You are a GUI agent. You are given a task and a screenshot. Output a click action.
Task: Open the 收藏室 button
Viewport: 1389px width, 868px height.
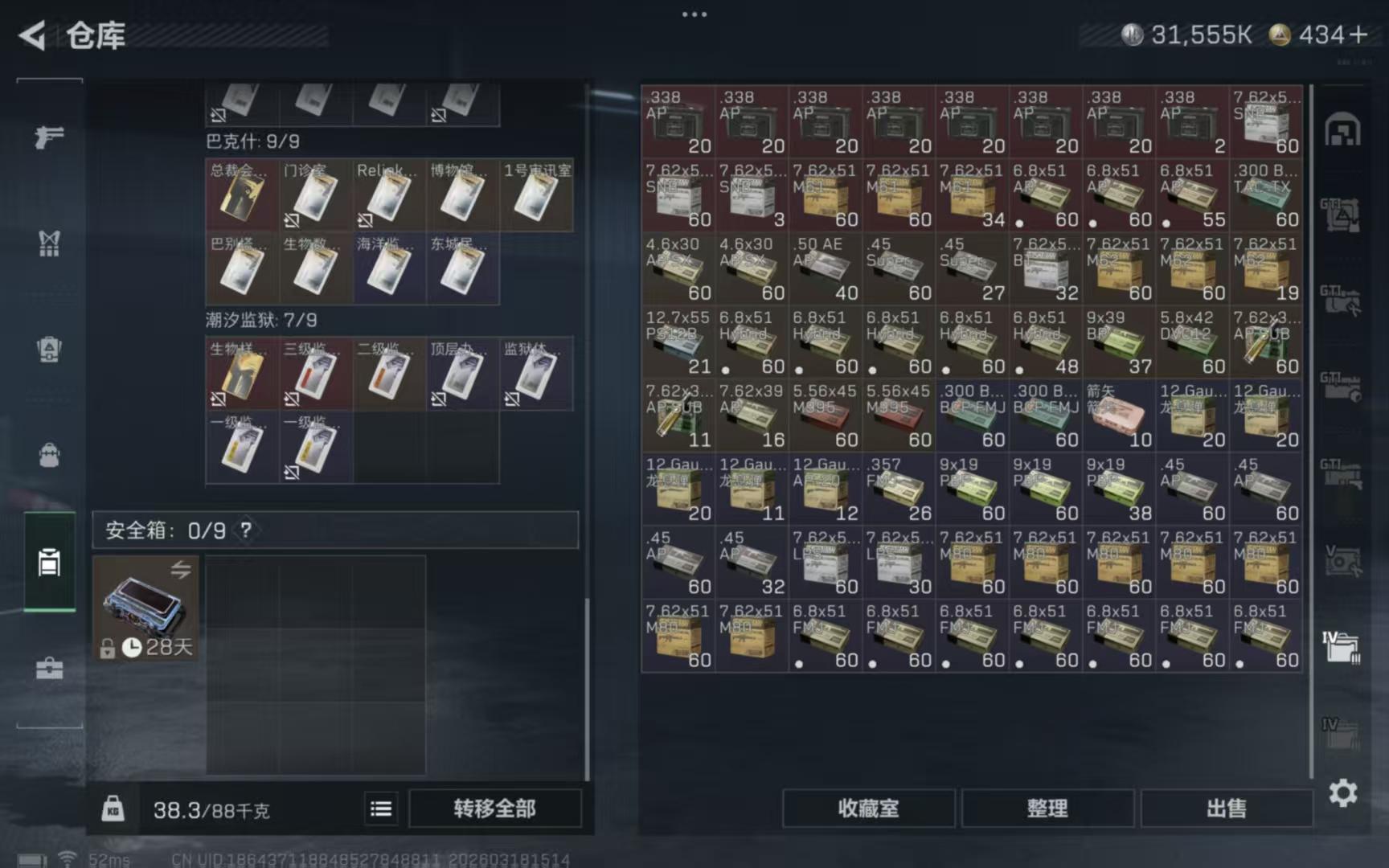868,809
